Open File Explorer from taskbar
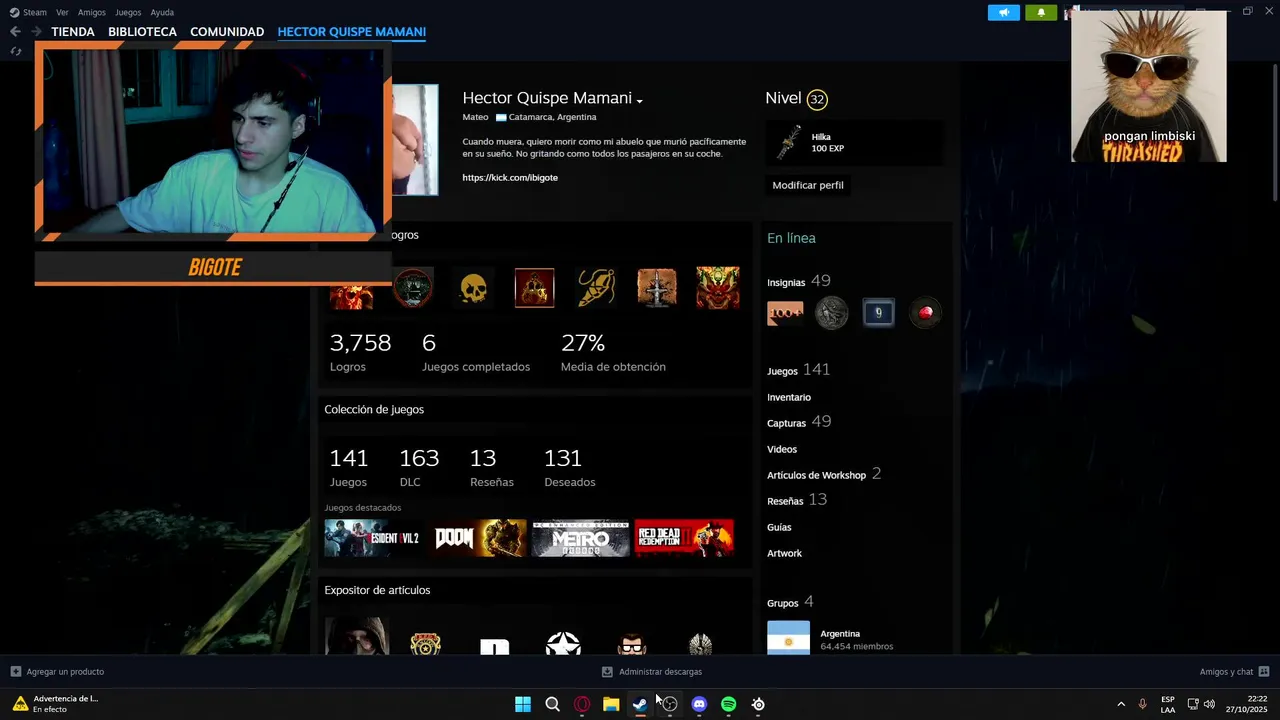Screen dimensions: 1280x720 click(611, 704)
